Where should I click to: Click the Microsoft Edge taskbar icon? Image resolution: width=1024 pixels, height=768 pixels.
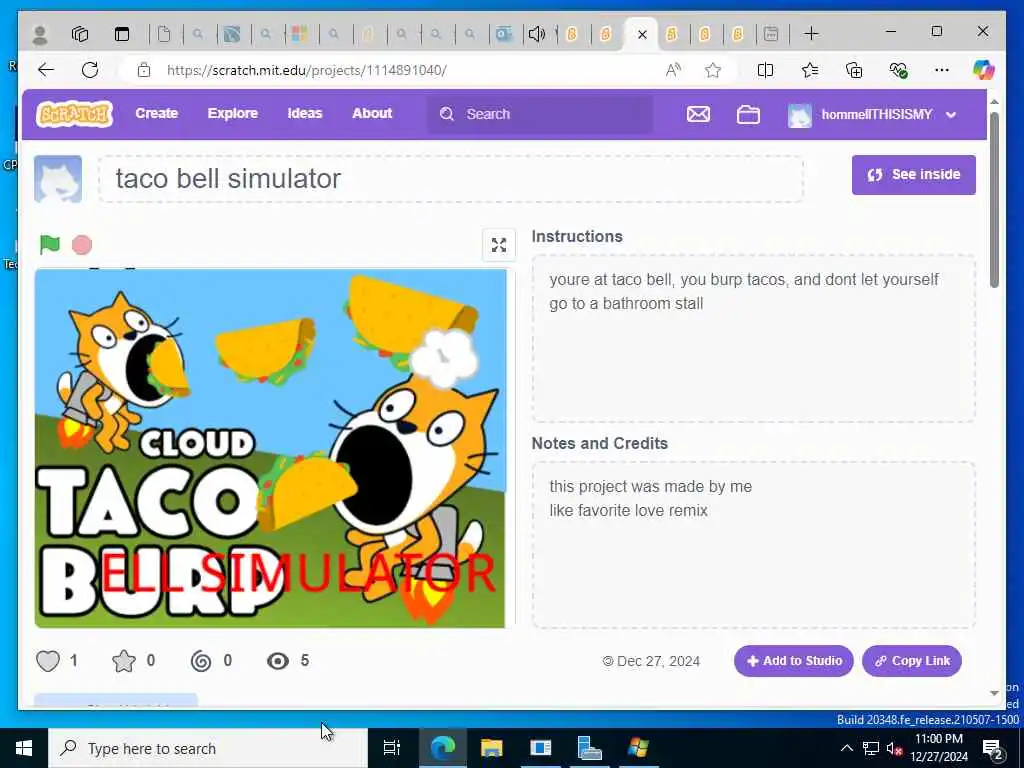click(443, 748)
